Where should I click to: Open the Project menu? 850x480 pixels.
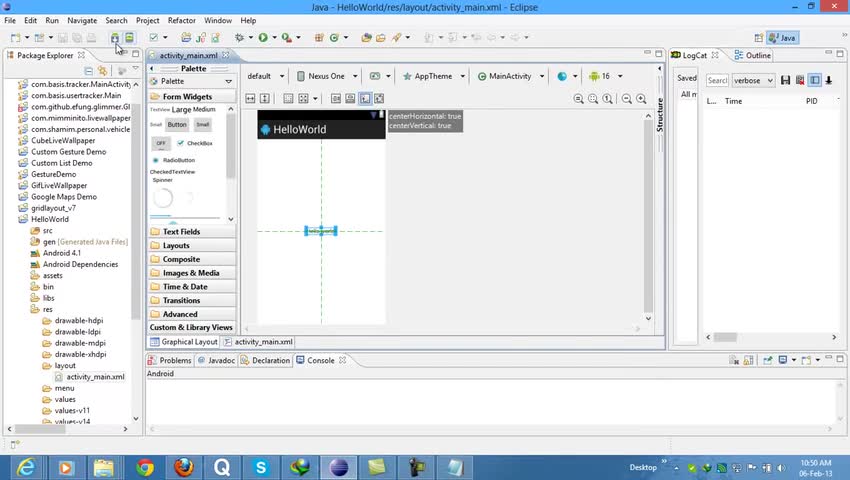[147, 20]
